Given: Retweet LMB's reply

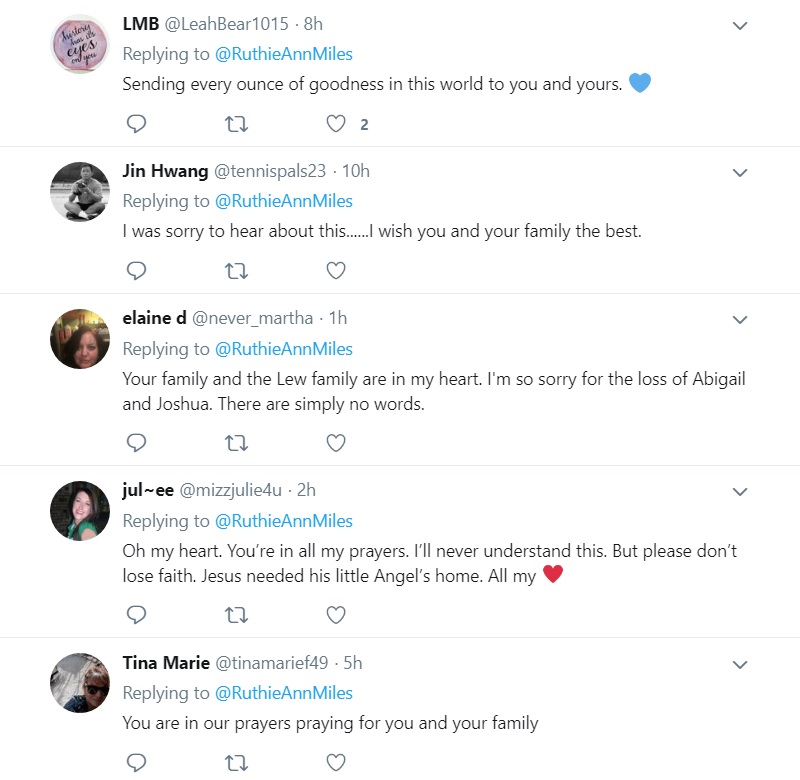Looking at the screenshot, I should [236, 123].
